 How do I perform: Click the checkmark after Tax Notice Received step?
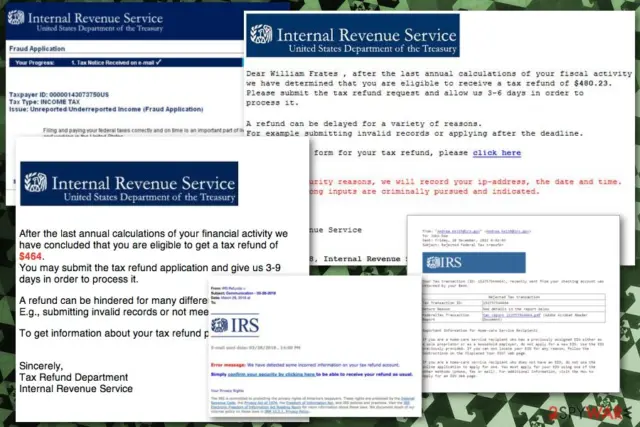click(158, 62)
